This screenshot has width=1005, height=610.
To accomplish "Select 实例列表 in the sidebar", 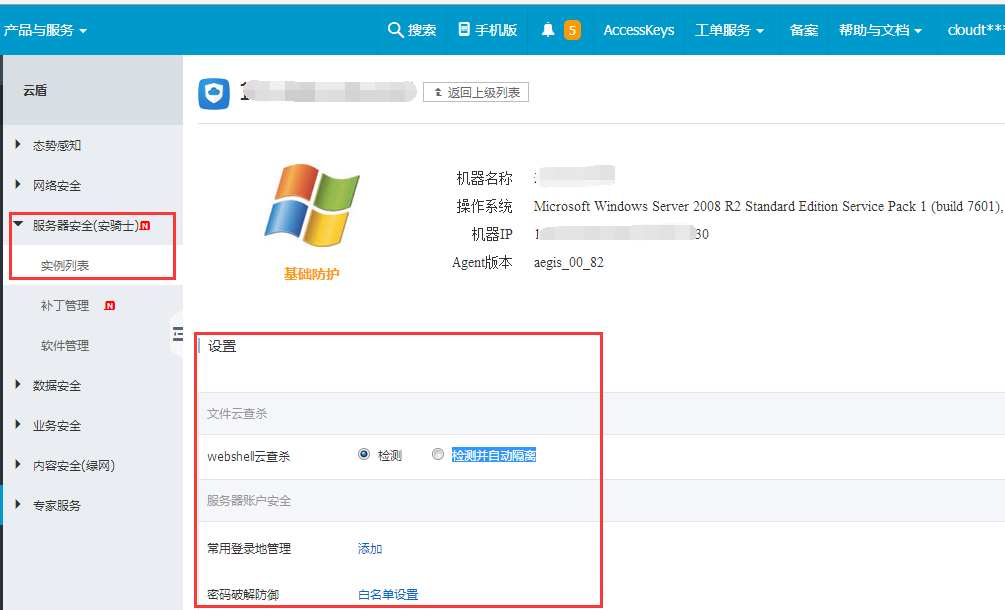I will 65,265.
